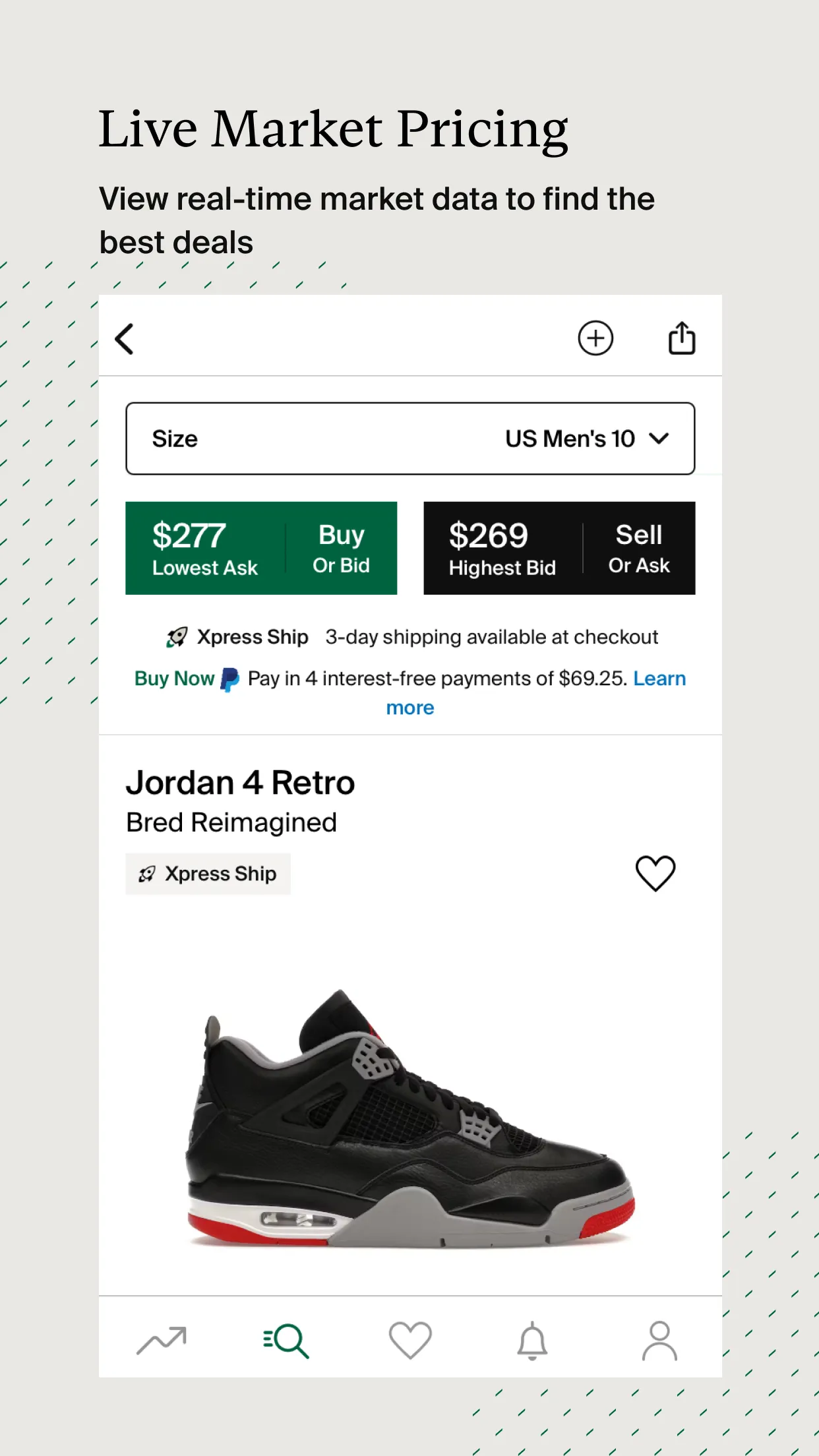Expand the Size US Men's 10 dropdown

pyautogui.click(x=409, y=439)
